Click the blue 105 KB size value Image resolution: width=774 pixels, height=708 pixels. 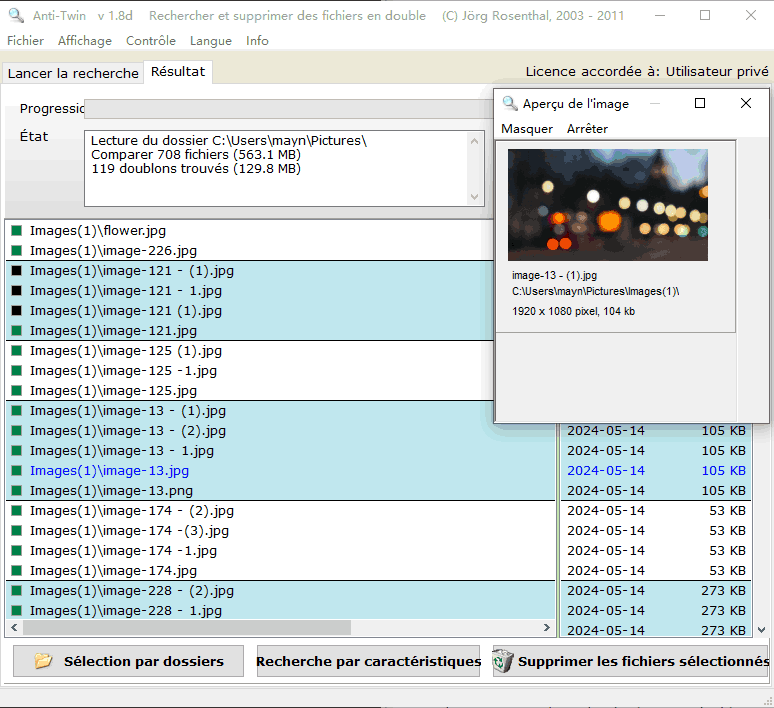tap(724, 471)
